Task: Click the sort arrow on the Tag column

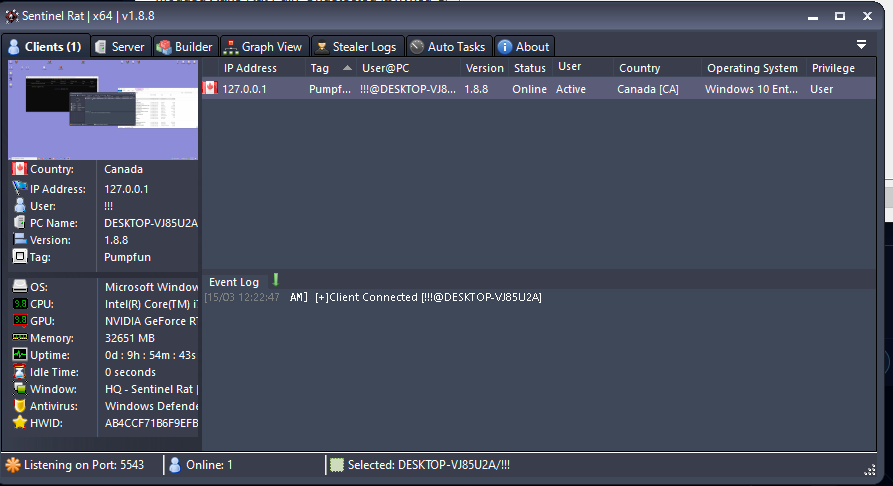Action: point(347,68)
